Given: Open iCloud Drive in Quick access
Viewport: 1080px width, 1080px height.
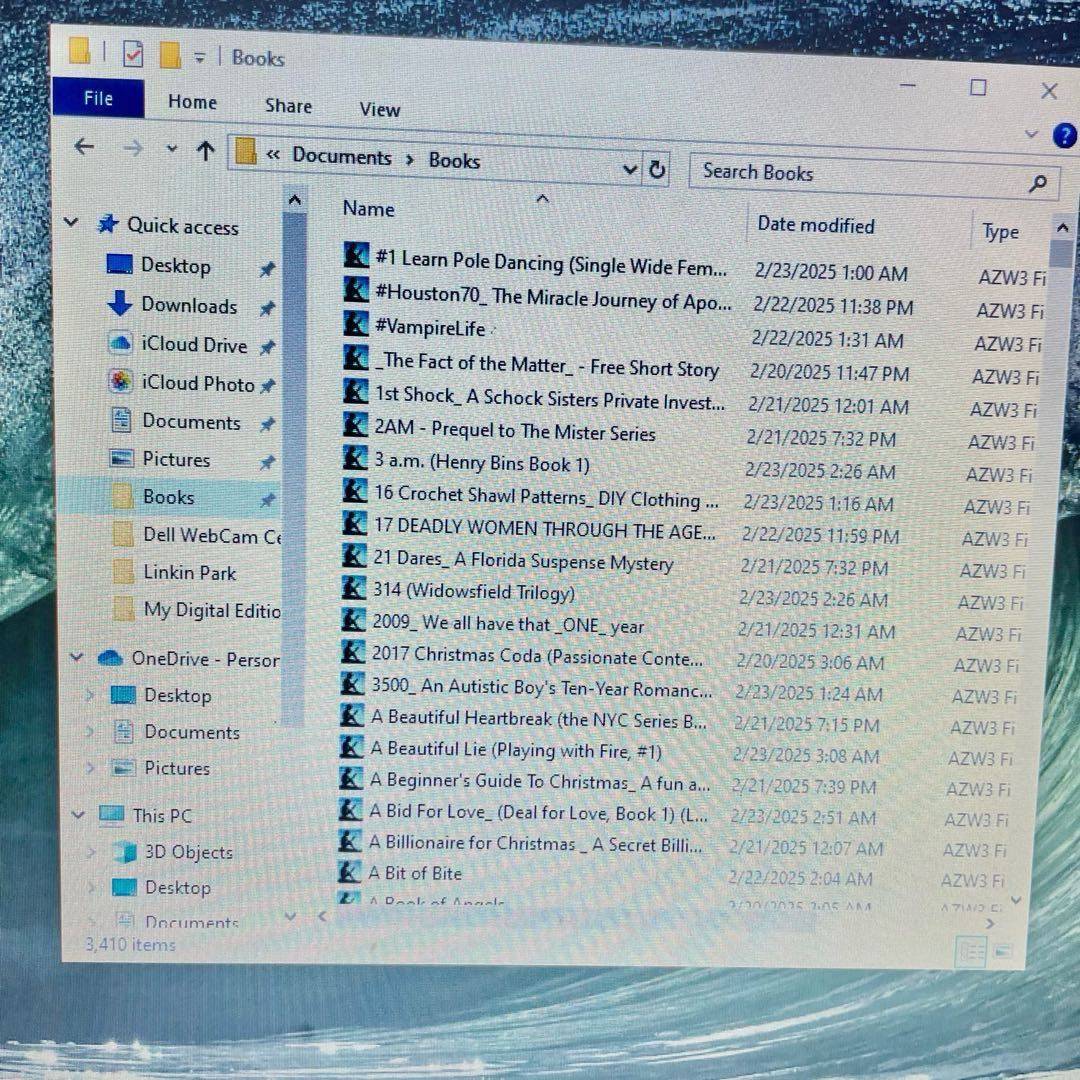Looking at the screenshot, I should [x=193, y=345].
